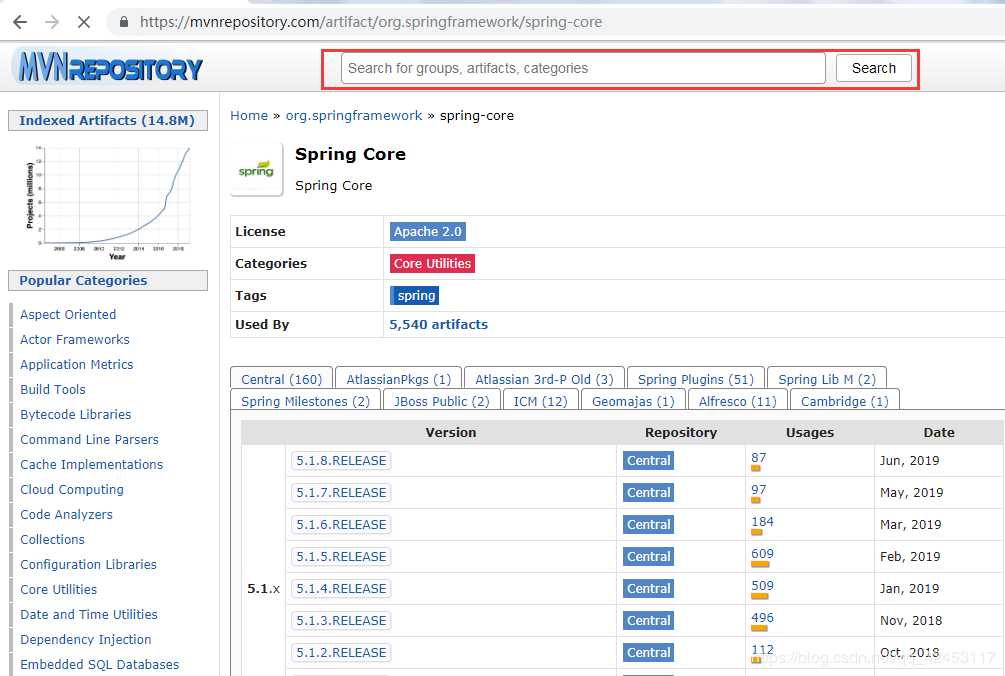Click usages count 509
The height and width of the screenshot is (676, 1005).
coord(763,586)
